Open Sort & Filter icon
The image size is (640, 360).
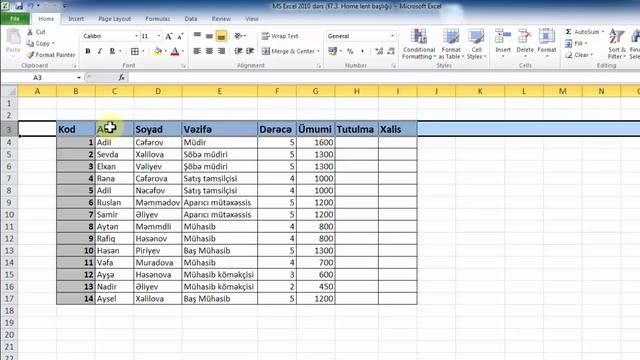616,37
